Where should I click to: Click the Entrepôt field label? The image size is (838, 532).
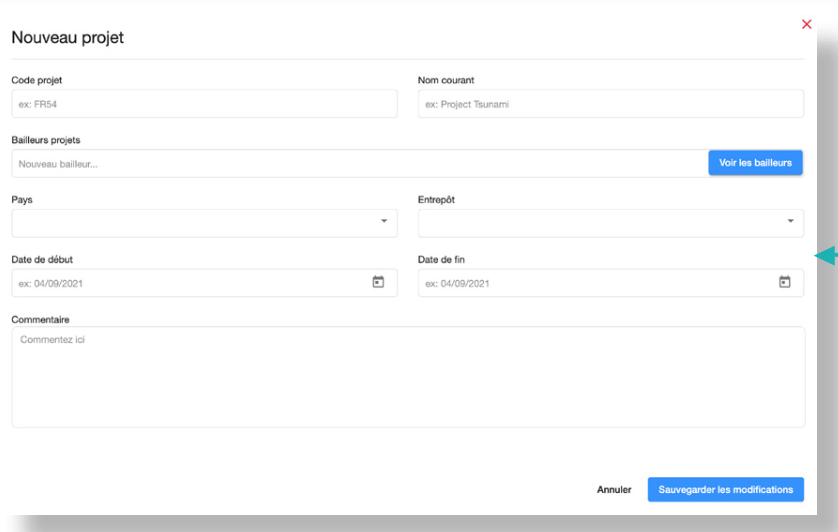pyautogui.click(x=437, y=200)
